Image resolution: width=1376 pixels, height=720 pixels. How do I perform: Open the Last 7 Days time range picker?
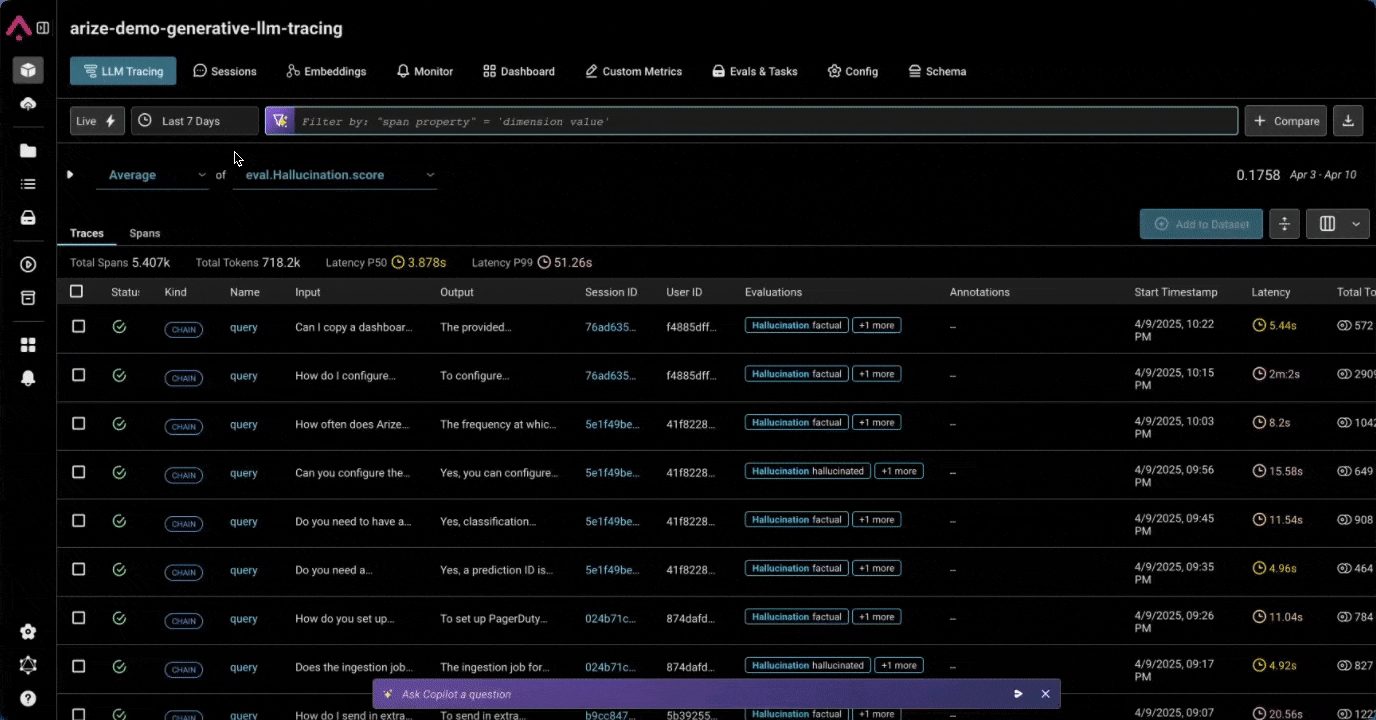click(x=195, y=121)
